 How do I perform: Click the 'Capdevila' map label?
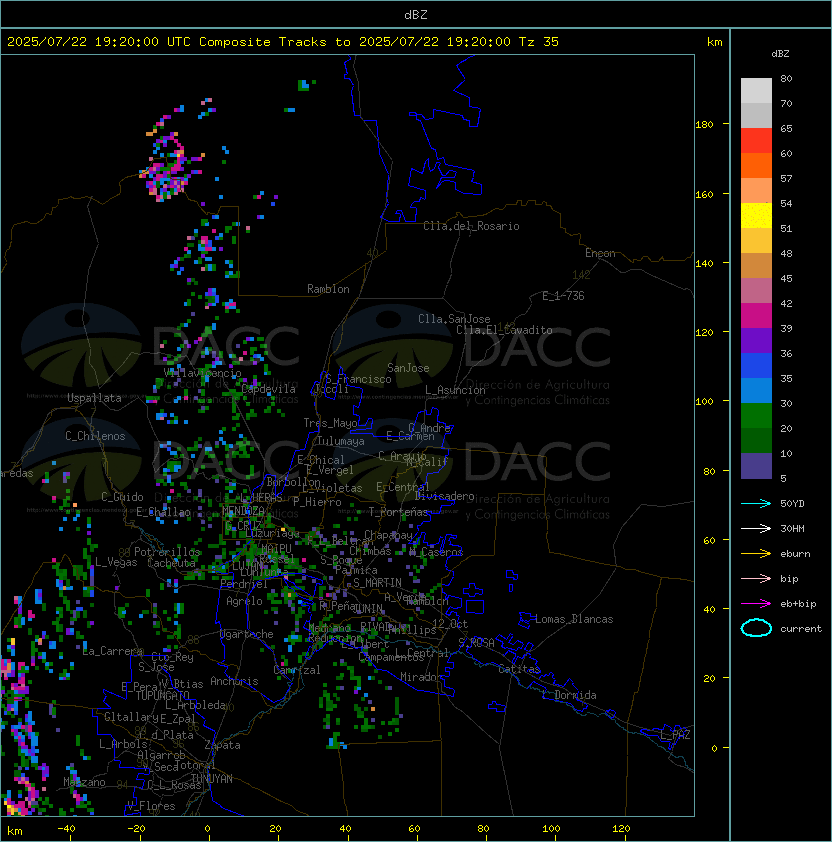coord(268,389)
